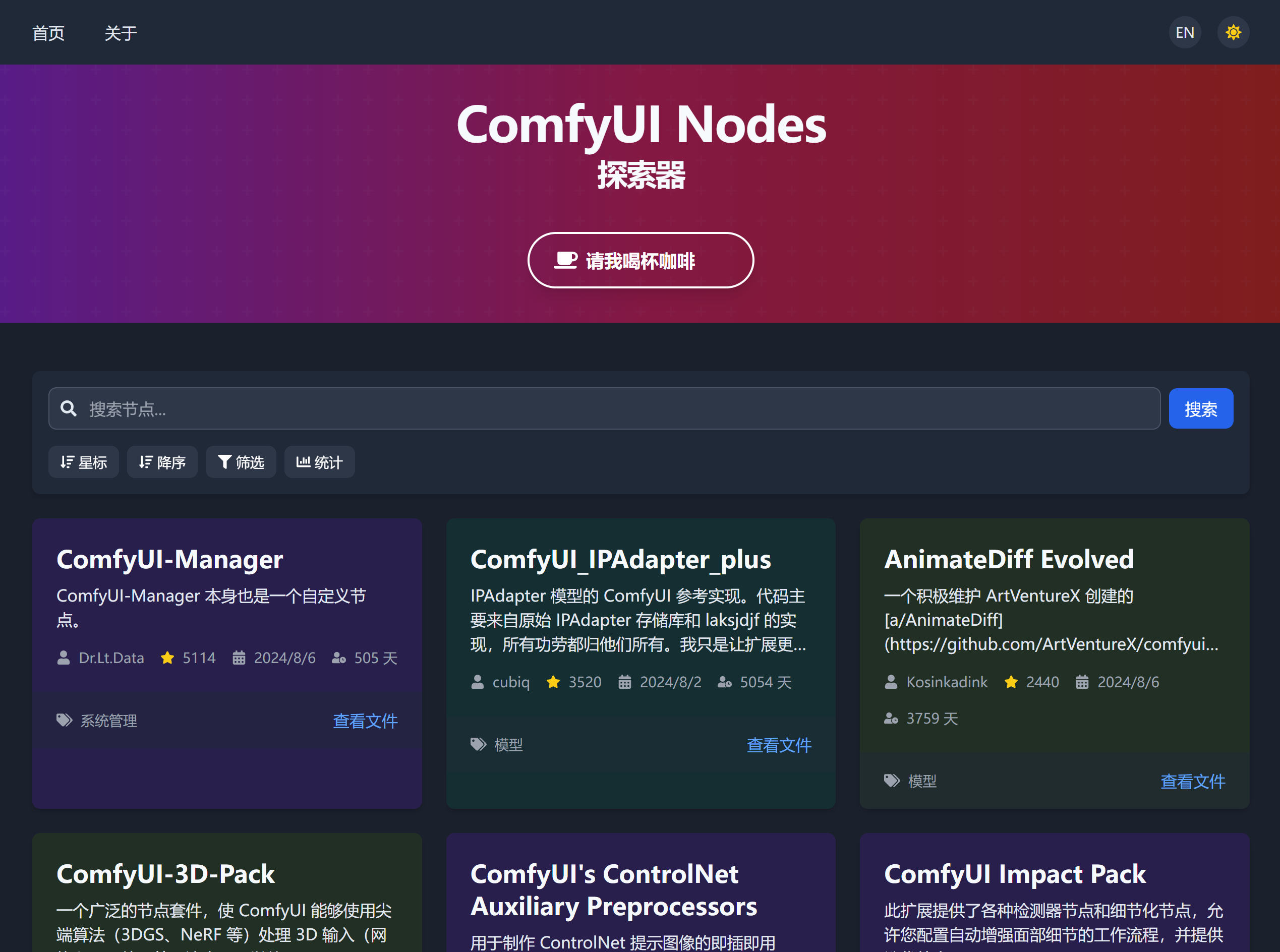The image size is (1280, 952).
Task: Open the 关于 navigation link
Action: tap(121, 33)
